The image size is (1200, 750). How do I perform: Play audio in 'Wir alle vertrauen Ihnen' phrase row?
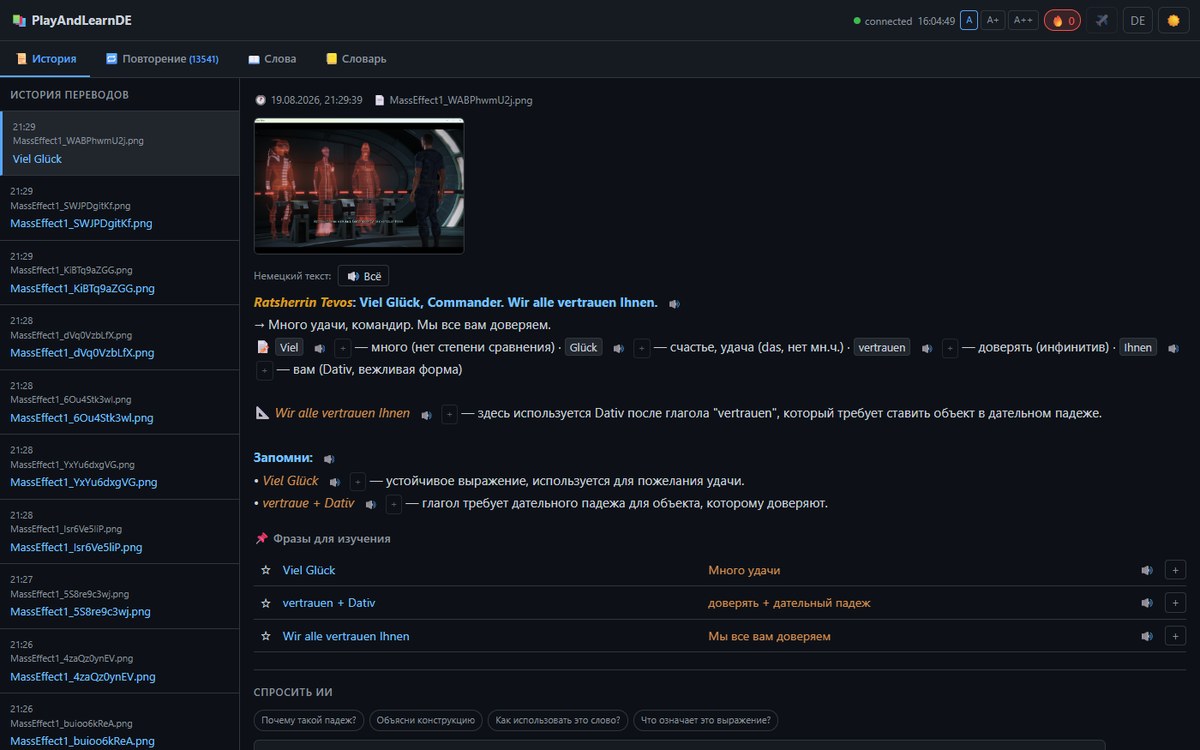coord(1147,636)
